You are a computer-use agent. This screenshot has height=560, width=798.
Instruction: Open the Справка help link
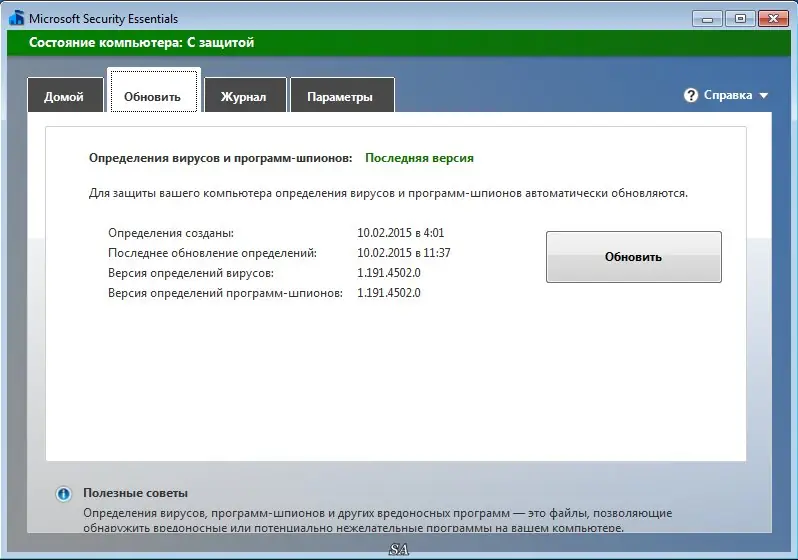pos(727,95)
